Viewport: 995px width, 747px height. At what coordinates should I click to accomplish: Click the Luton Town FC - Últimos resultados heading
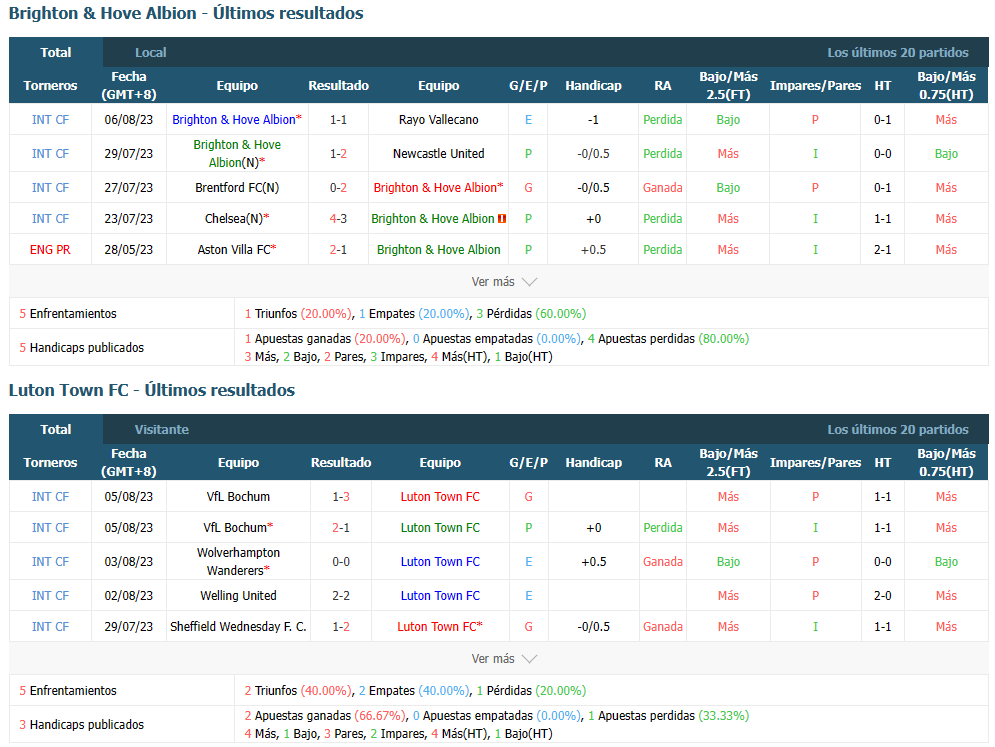pyautogui.click(x=152, y=390)
